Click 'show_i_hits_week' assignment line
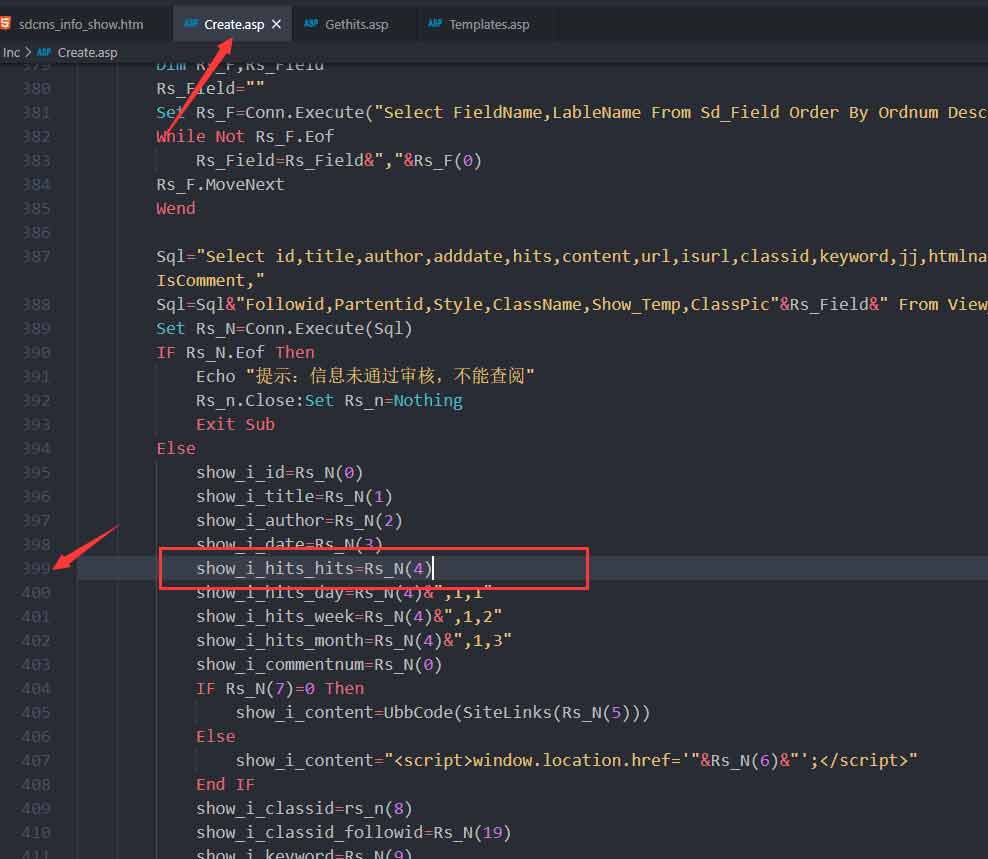Image resolution: width=988 pixels, height=859 pixels. (x=349, y=616)
